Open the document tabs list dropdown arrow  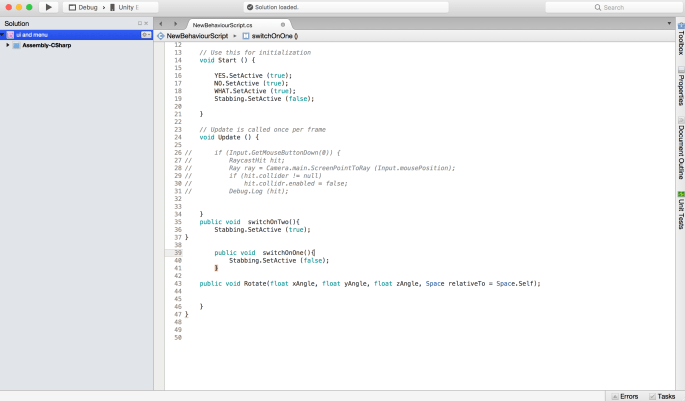[667, 23]
